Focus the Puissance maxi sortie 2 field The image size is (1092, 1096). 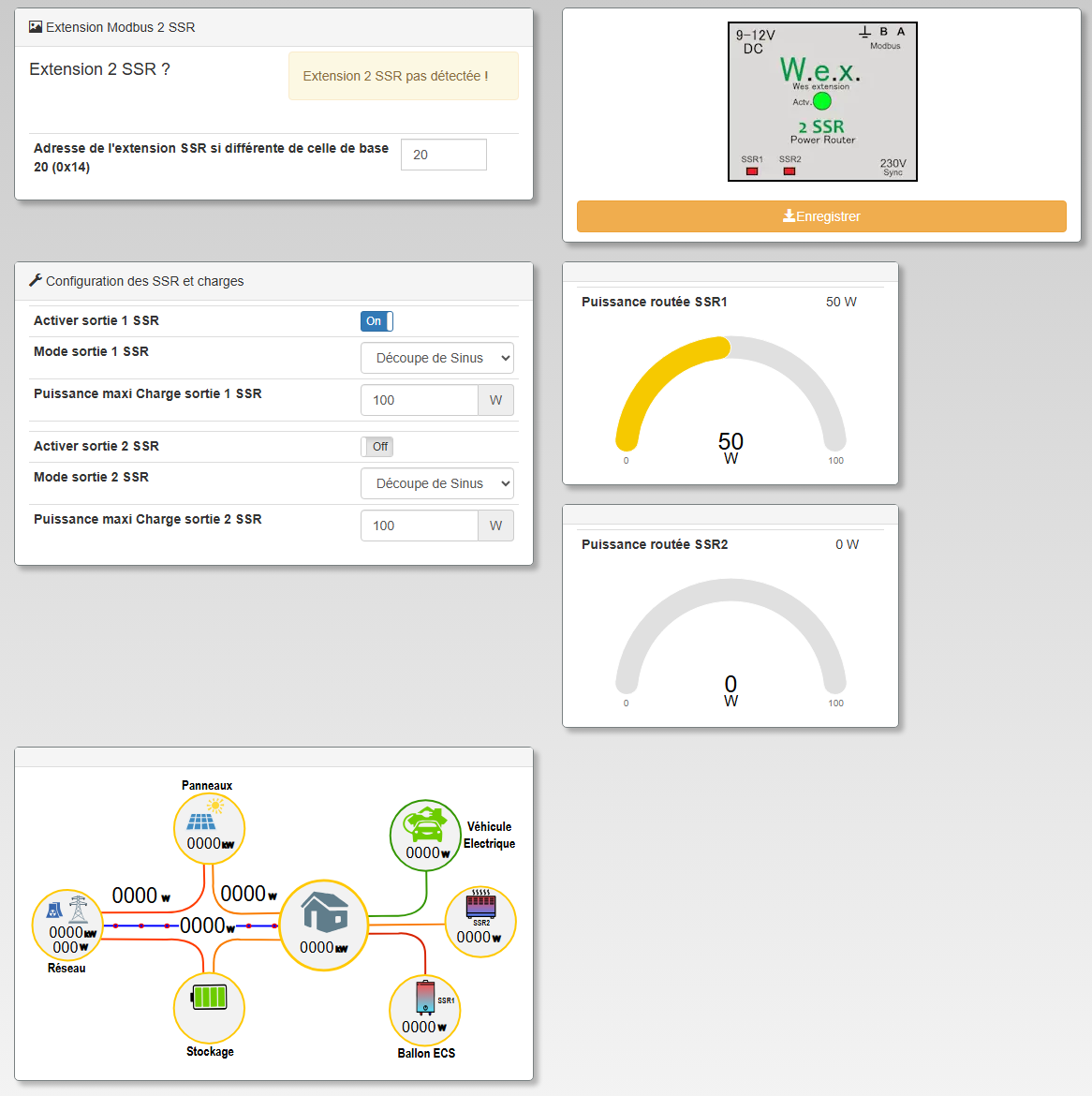419,526
